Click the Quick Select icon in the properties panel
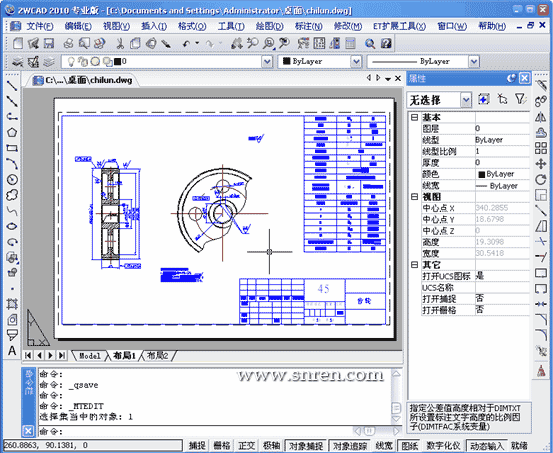The width and height of the screenshot is (553, 453). click(484, 99)
